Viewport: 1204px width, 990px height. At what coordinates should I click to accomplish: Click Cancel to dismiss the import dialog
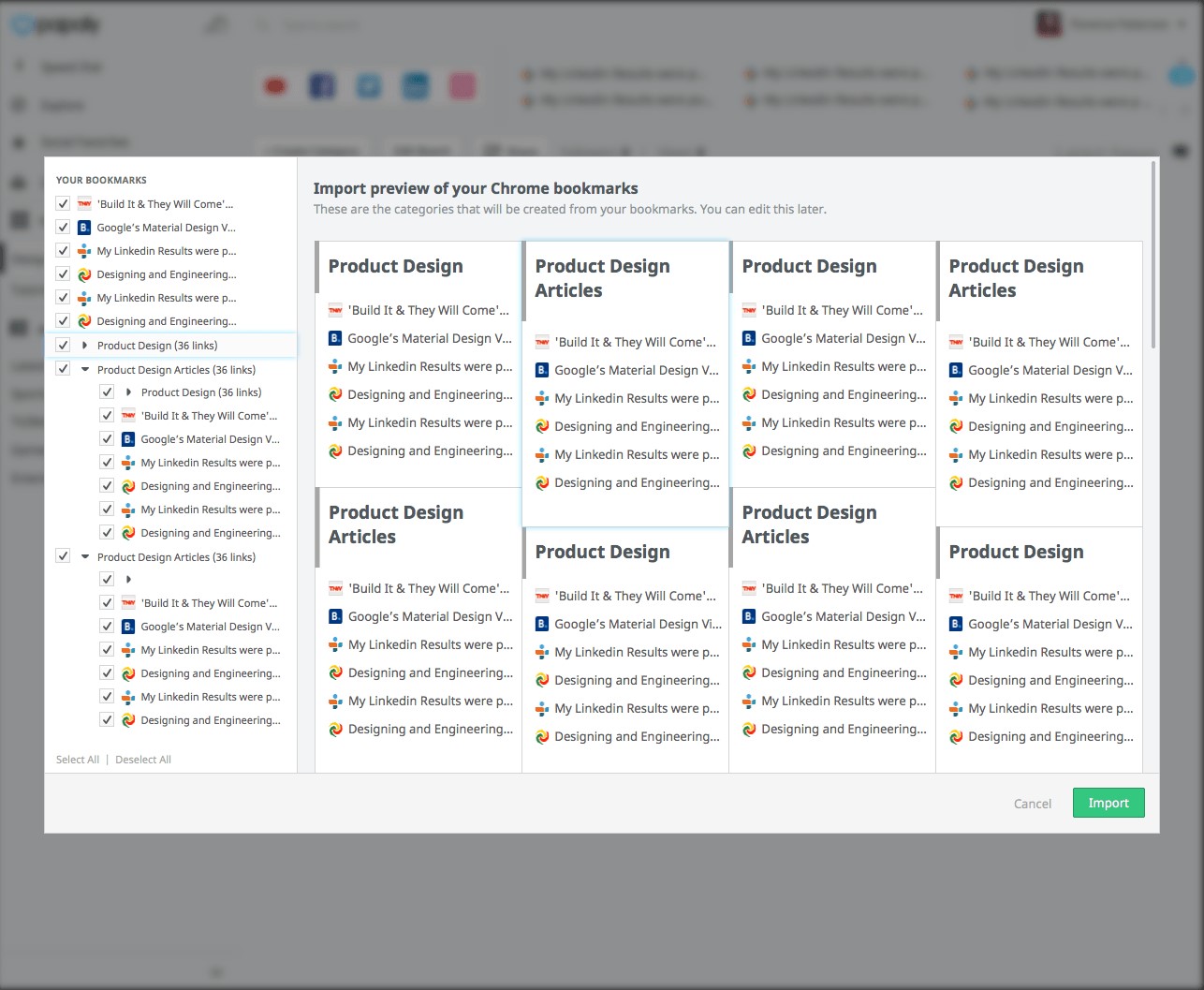pyautogui.click(x=1032, y=804)
